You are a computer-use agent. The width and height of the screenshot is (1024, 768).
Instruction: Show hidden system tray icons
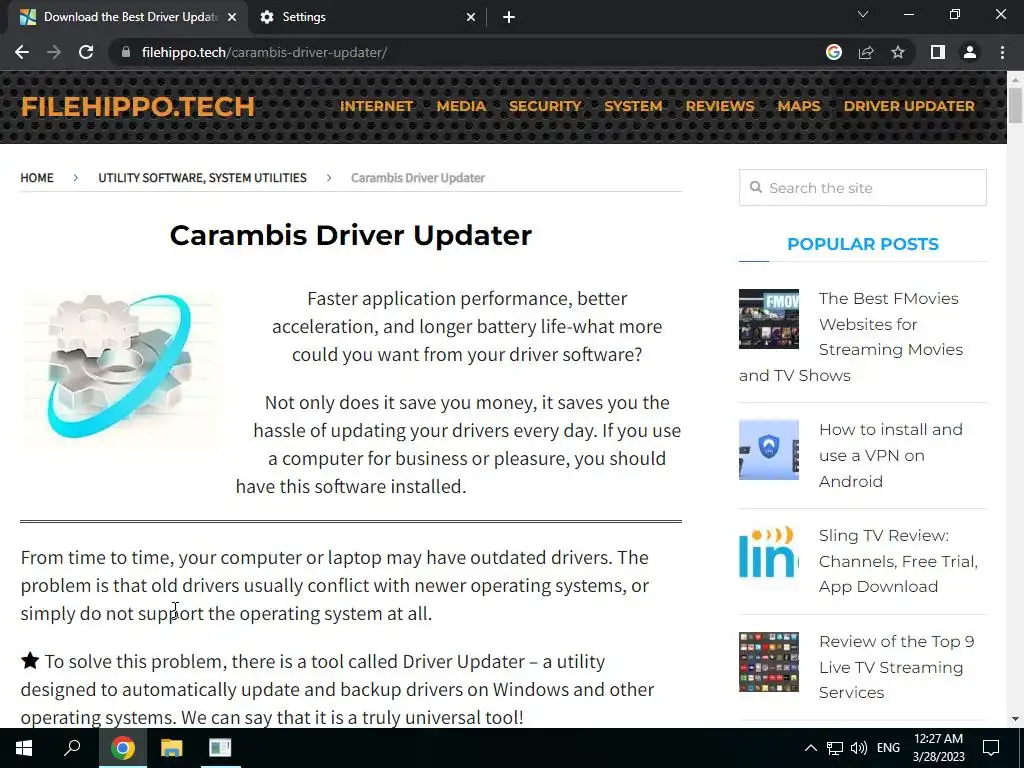(810, 748)
